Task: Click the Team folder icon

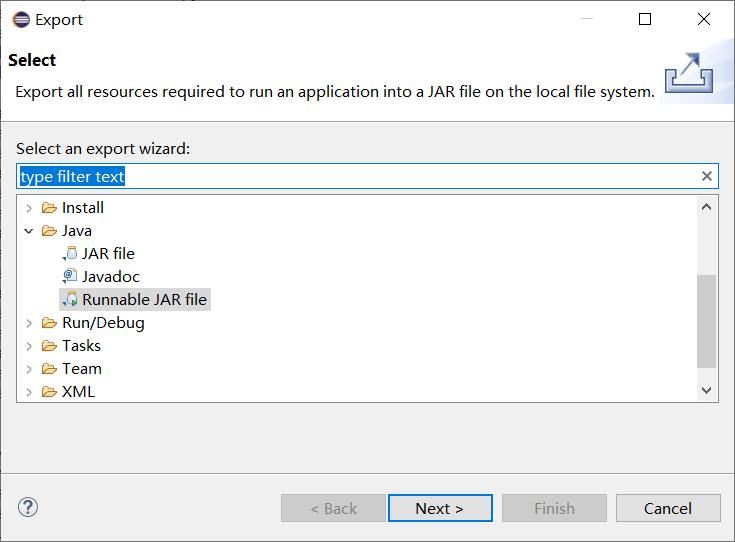Action: [x=49, y=369]
